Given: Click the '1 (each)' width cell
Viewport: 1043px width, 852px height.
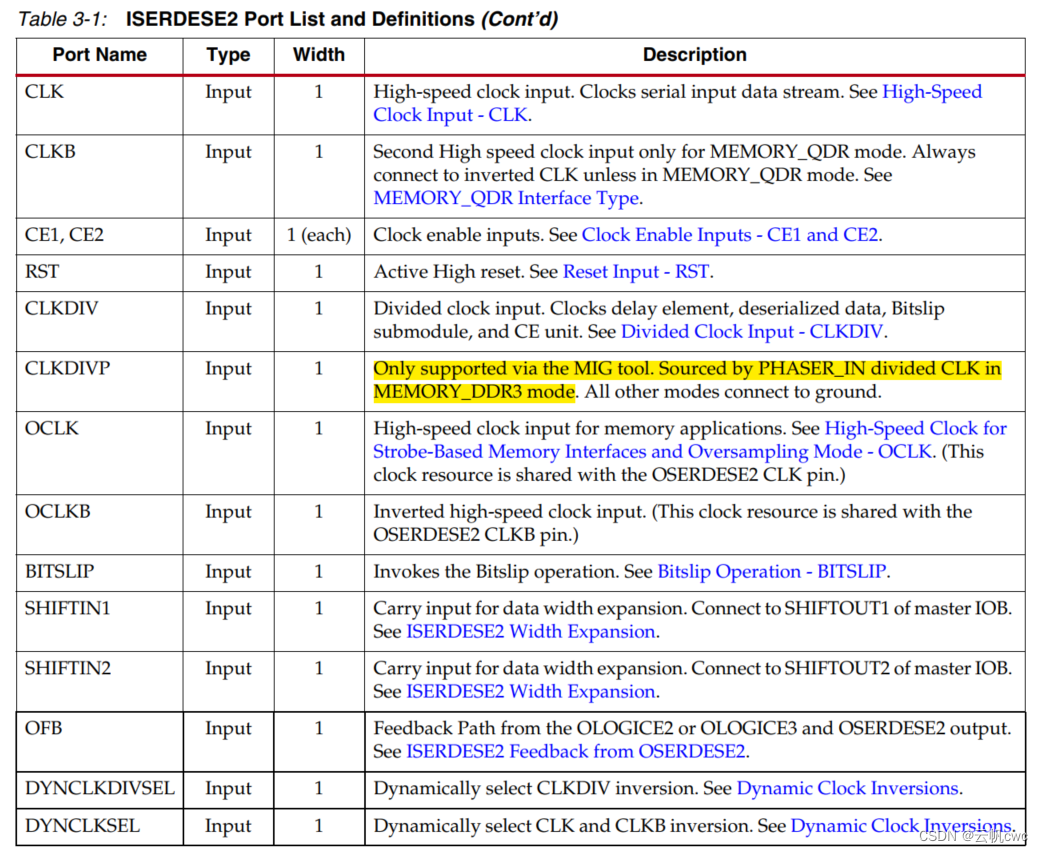Looking at the screenshot, I should click(319, 235).
